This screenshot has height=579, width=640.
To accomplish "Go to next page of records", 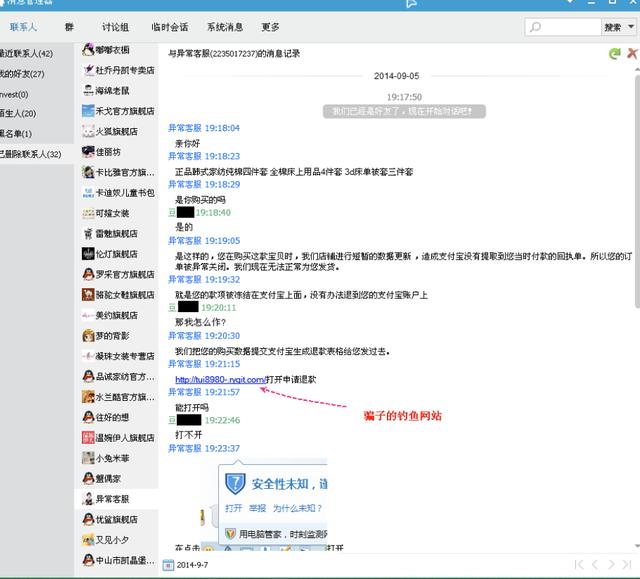I will [x=611, y=564].
